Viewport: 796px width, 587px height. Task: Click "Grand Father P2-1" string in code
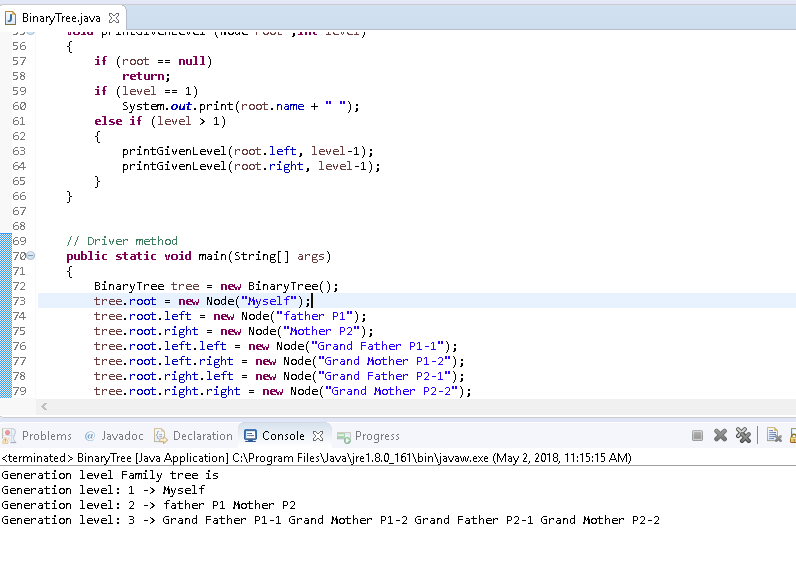[x=384, y=376]
